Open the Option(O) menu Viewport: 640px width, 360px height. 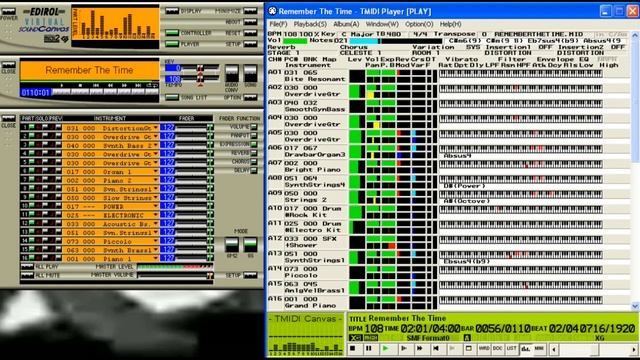[419, 24]
